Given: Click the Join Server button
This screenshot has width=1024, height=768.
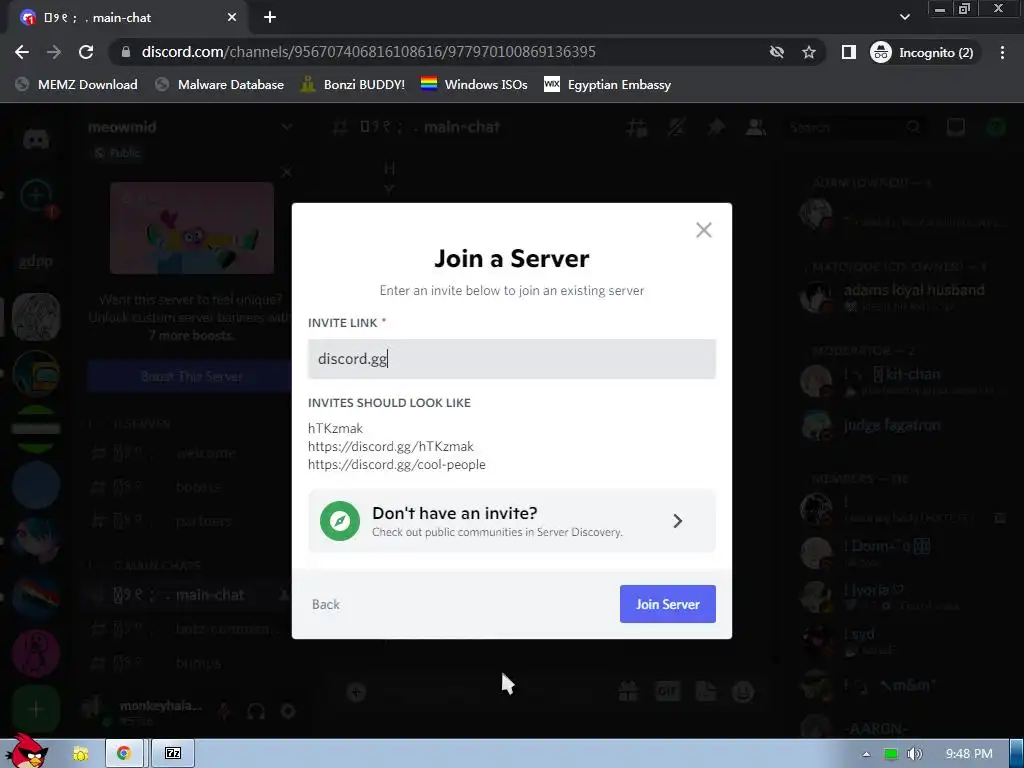Looking at the screenshot, I should [667, 604].
